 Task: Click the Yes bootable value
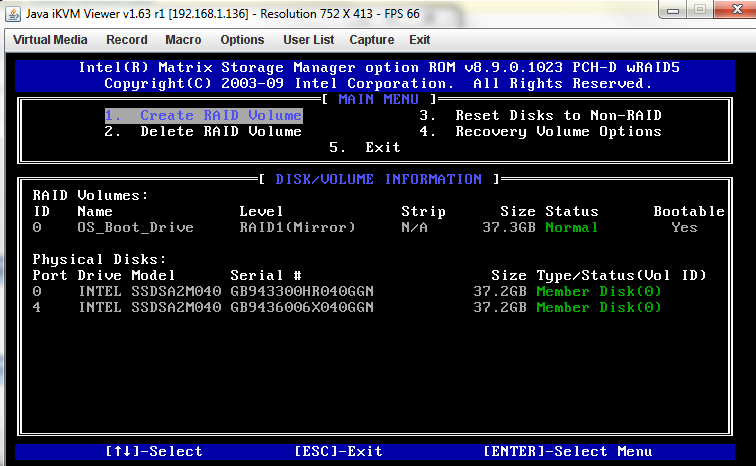tap(685, 227)
